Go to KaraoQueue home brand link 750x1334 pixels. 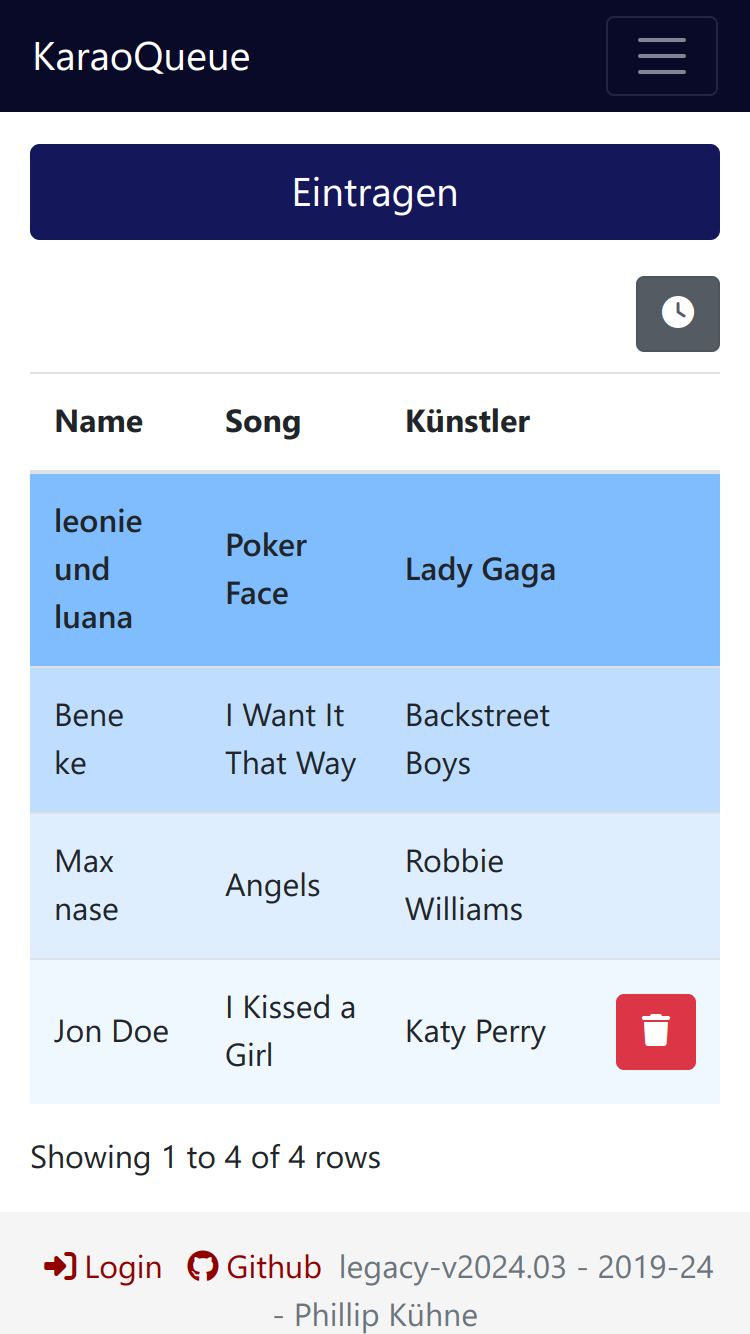click(x=141, y=57)
